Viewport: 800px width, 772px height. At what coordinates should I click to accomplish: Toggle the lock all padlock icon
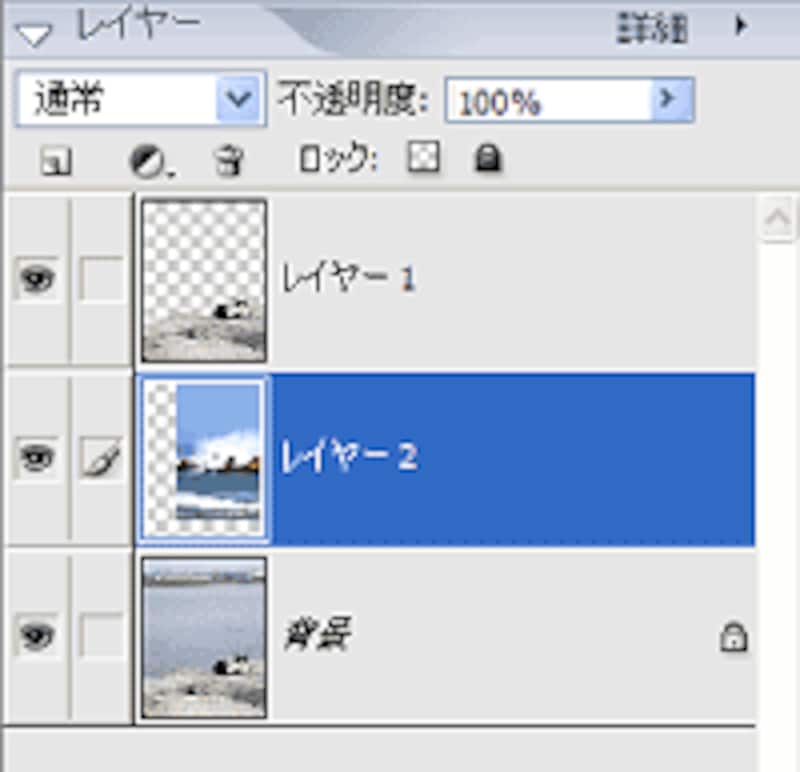(488, 158)
